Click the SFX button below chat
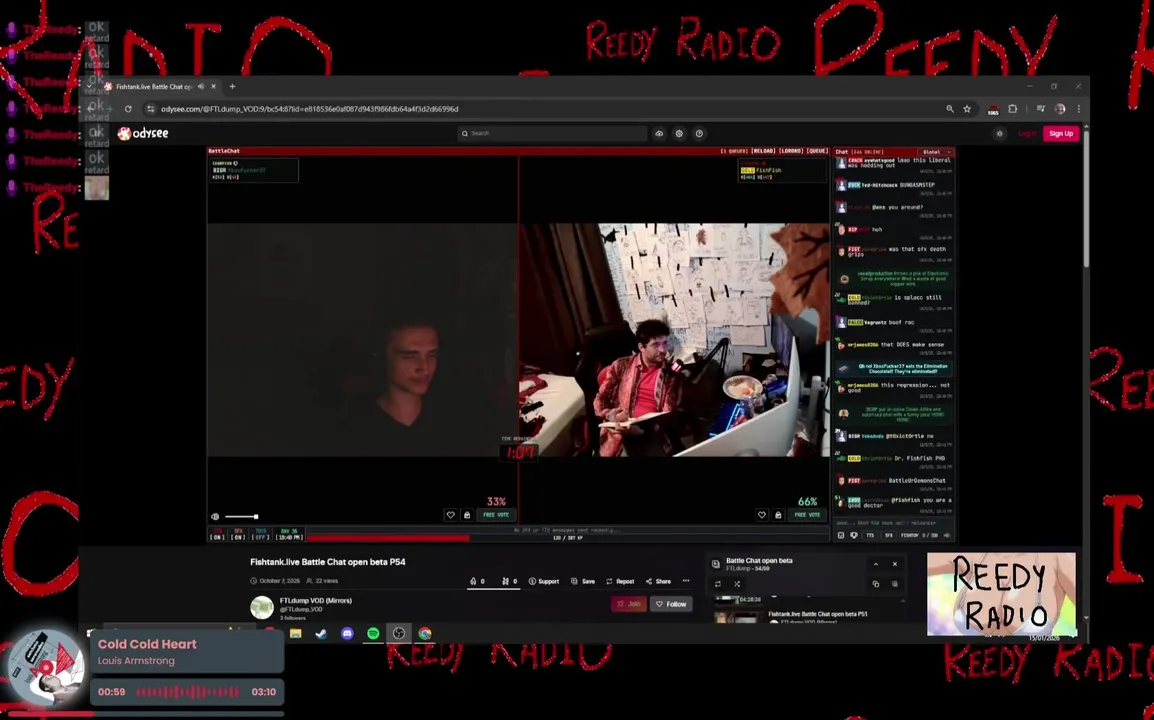 click(x=888, y=536)
